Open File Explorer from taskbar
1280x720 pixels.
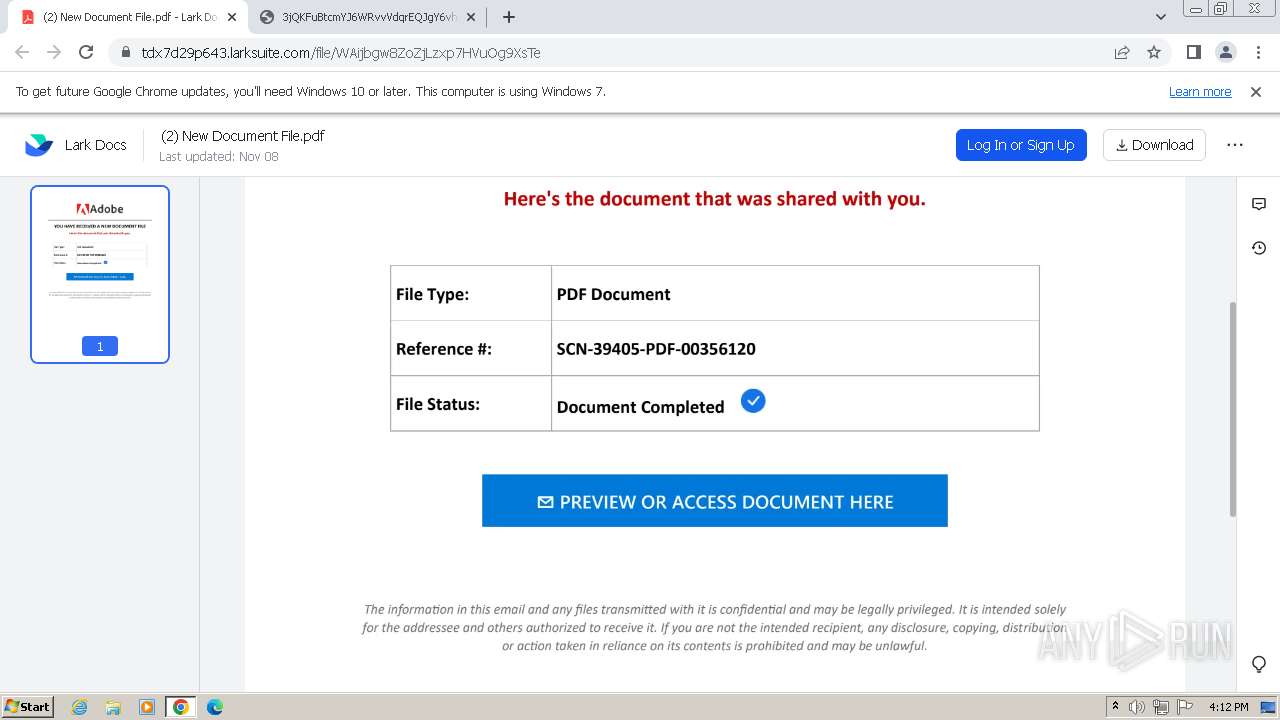coord(113,707)
